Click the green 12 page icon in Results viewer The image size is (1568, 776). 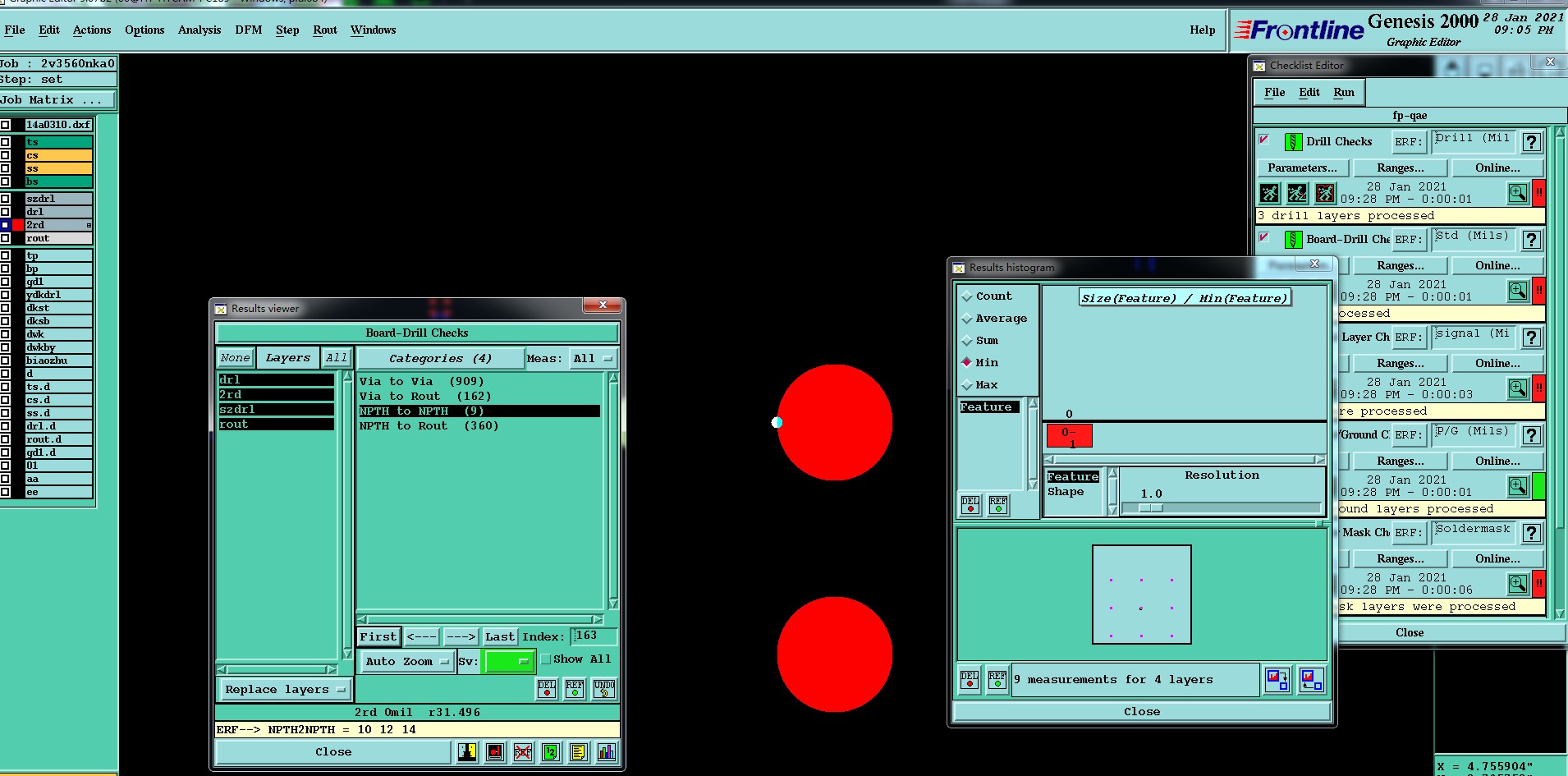[x=551, y=751]
